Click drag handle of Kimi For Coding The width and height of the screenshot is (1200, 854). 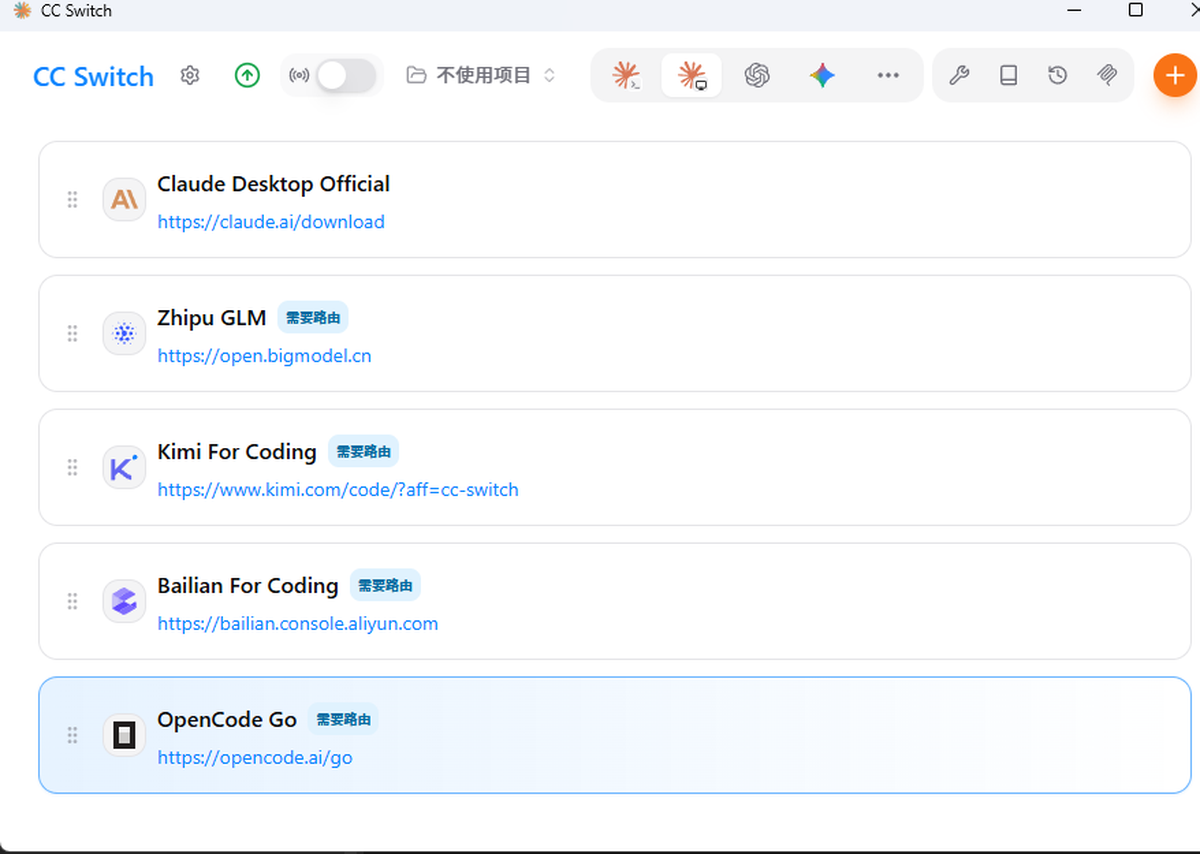tap(72, 468)
